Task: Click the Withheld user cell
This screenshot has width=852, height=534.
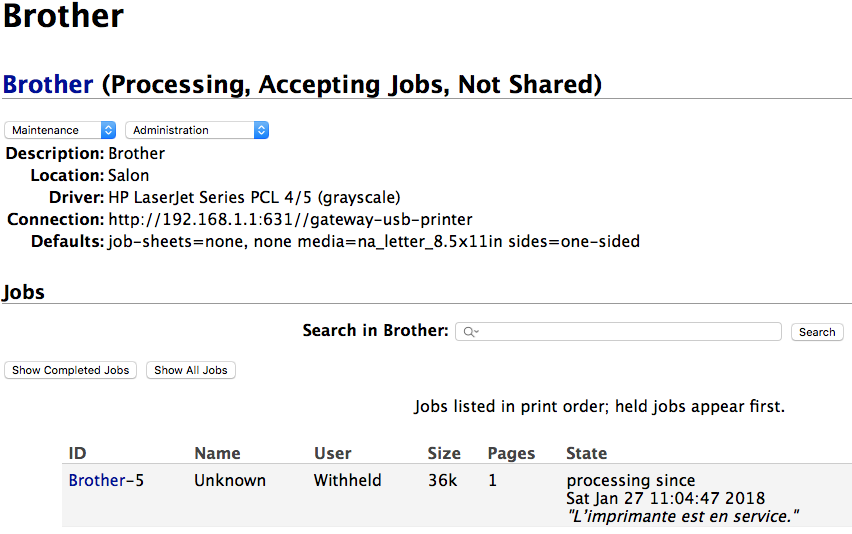Action: pyautogui.click(x=347, y=481)
